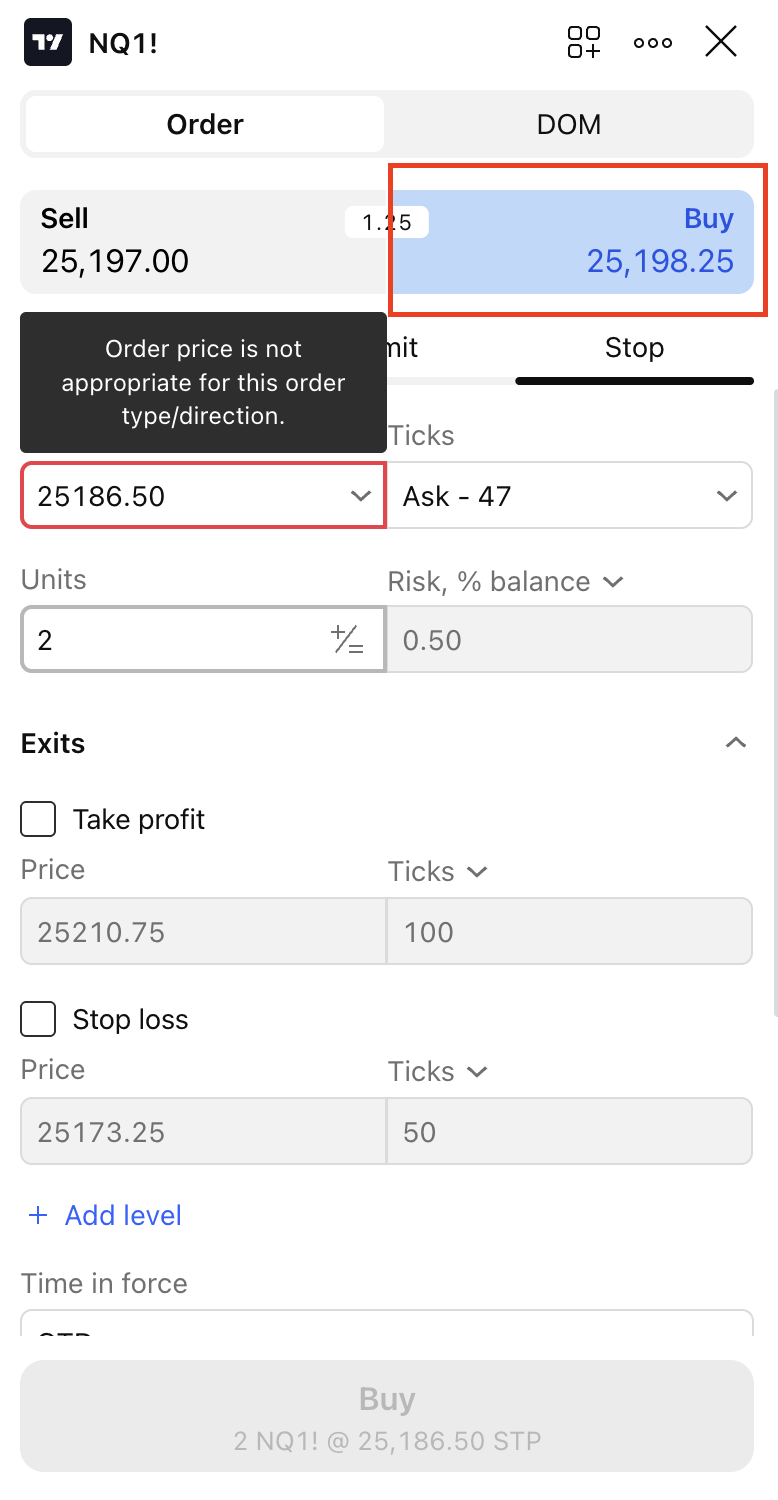Open the stop price 25186.50 dropdown arrow
Image resolution: width=778 pixels, height=1500 pixels.
click(361, 496)
